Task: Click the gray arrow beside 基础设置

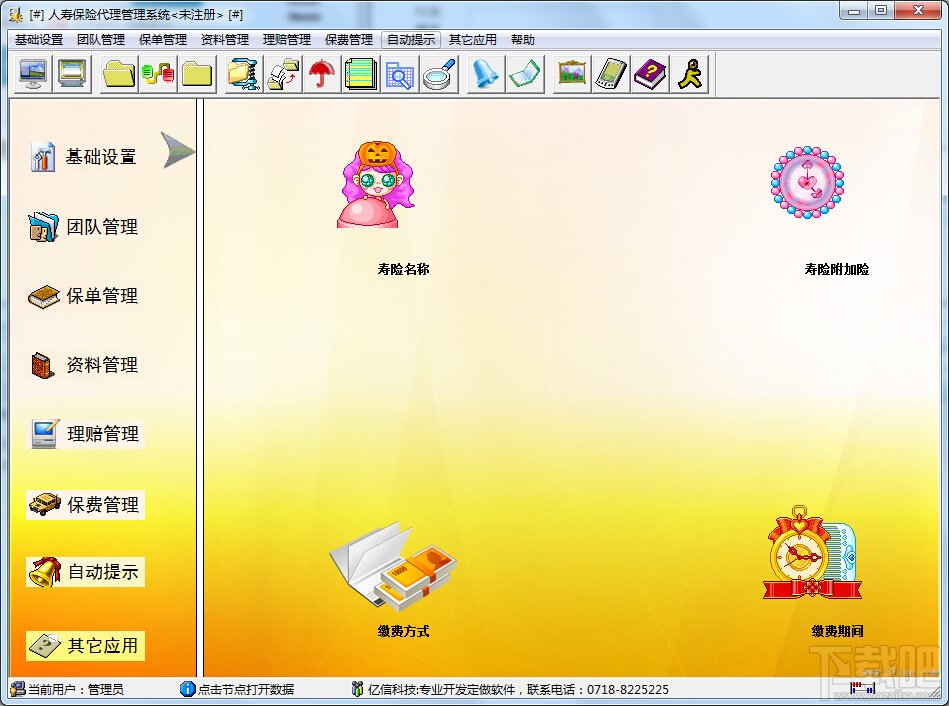Action: 178,150
